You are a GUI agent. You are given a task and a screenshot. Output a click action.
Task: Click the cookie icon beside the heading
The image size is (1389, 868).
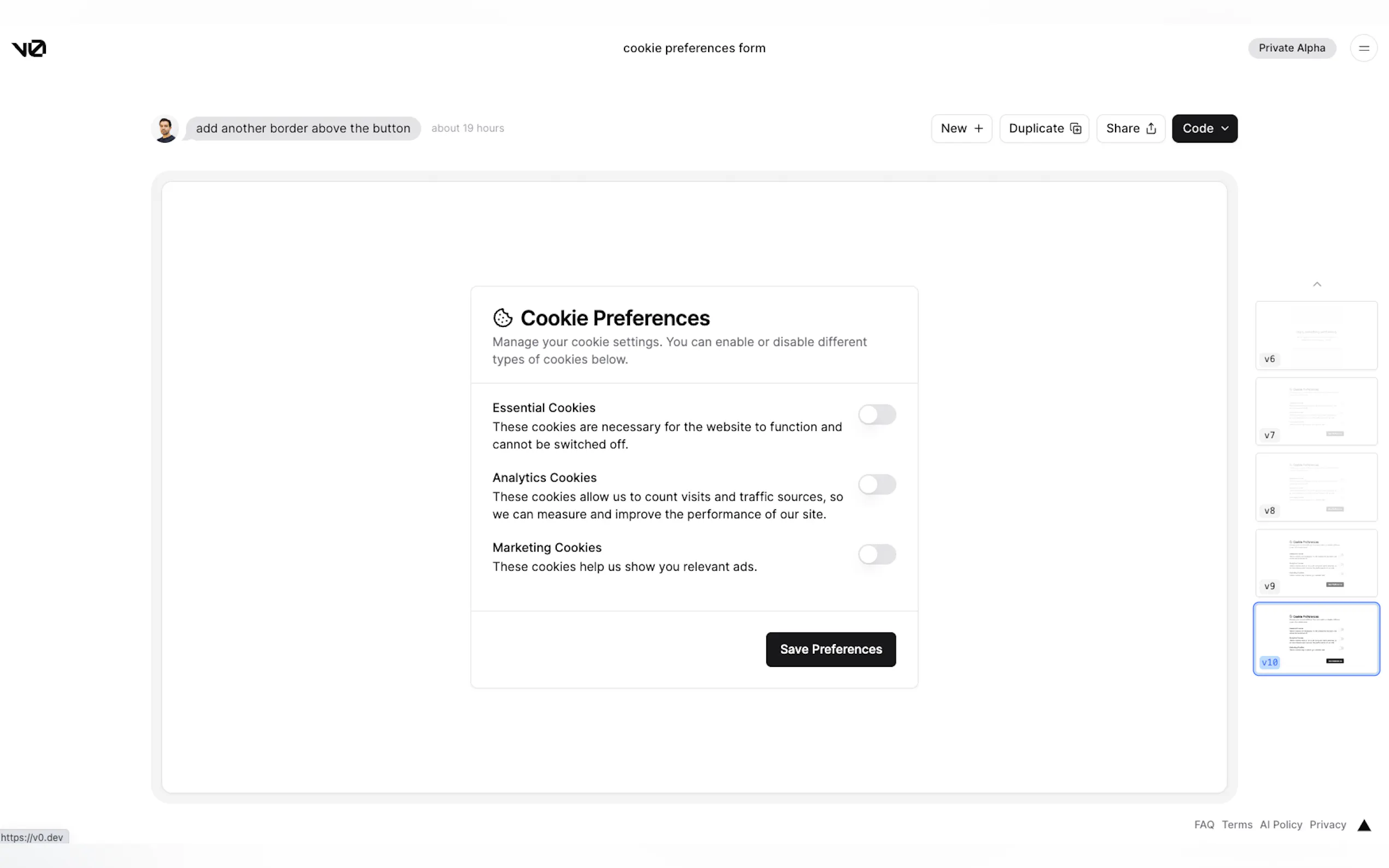[503, 318]
